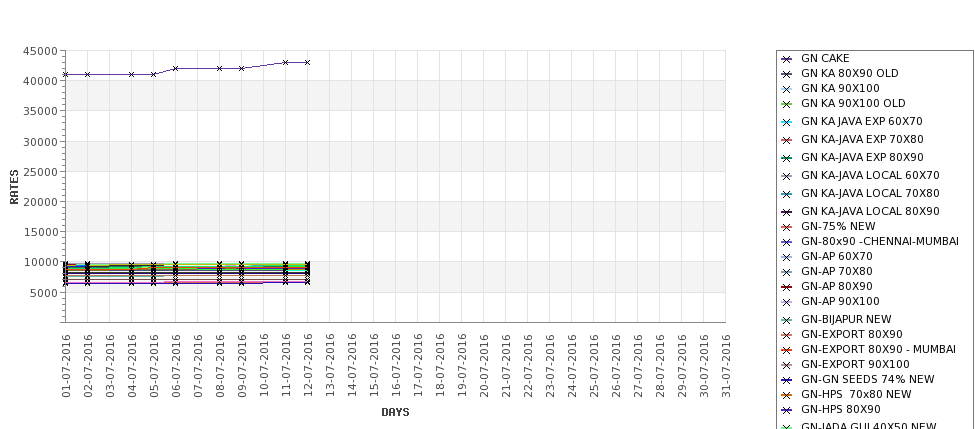Click the 45000 rate axis label
Viewport: 975px width, 429px height.
(x=41, y=52)
